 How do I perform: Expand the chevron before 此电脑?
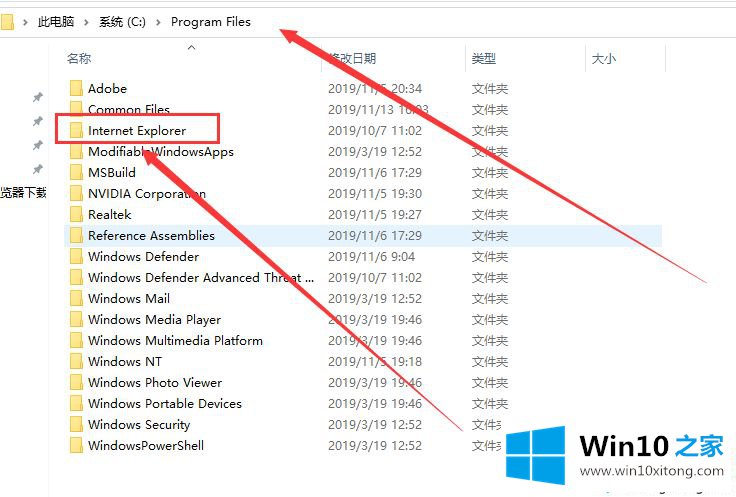point(25,22)
